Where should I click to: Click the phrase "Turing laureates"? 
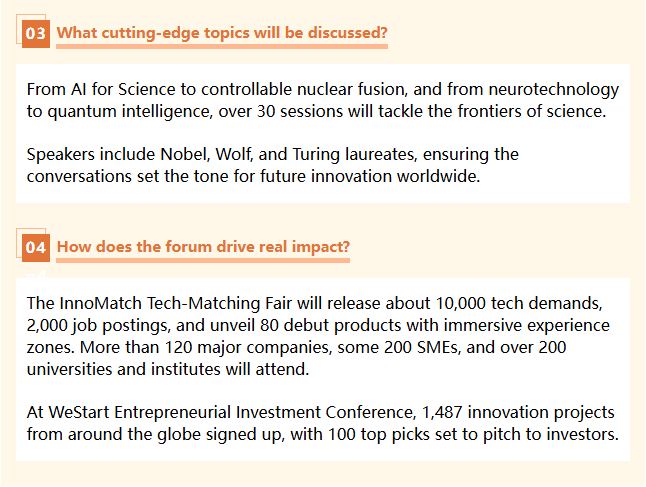point(353,155)
